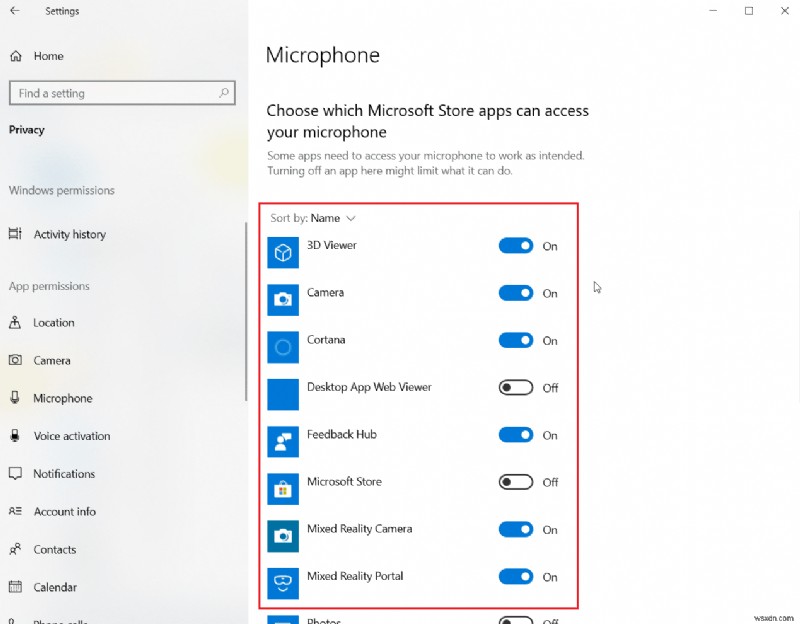Open the 3D Viewer app icon
This screenshot has width=800, height=624.
tap(282, 252)
